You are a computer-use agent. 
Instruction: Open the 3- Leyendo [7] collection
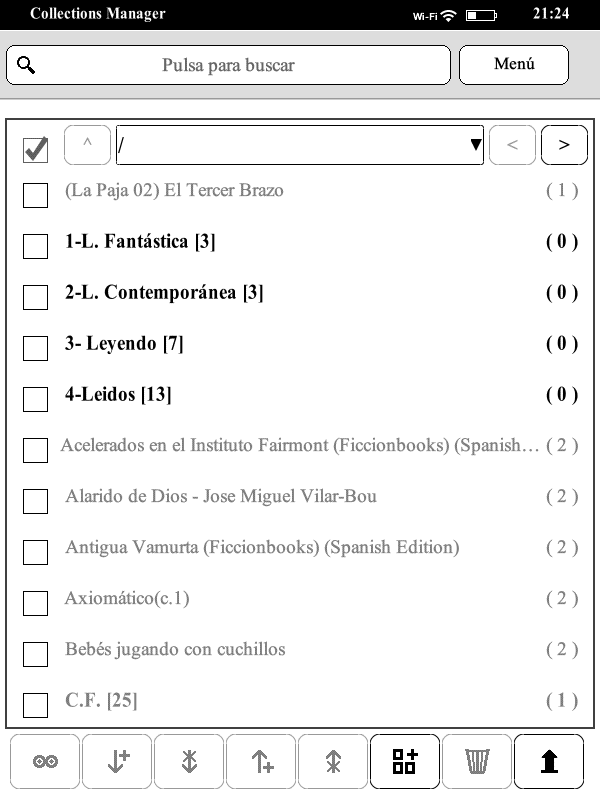click(x=124, y=343)
